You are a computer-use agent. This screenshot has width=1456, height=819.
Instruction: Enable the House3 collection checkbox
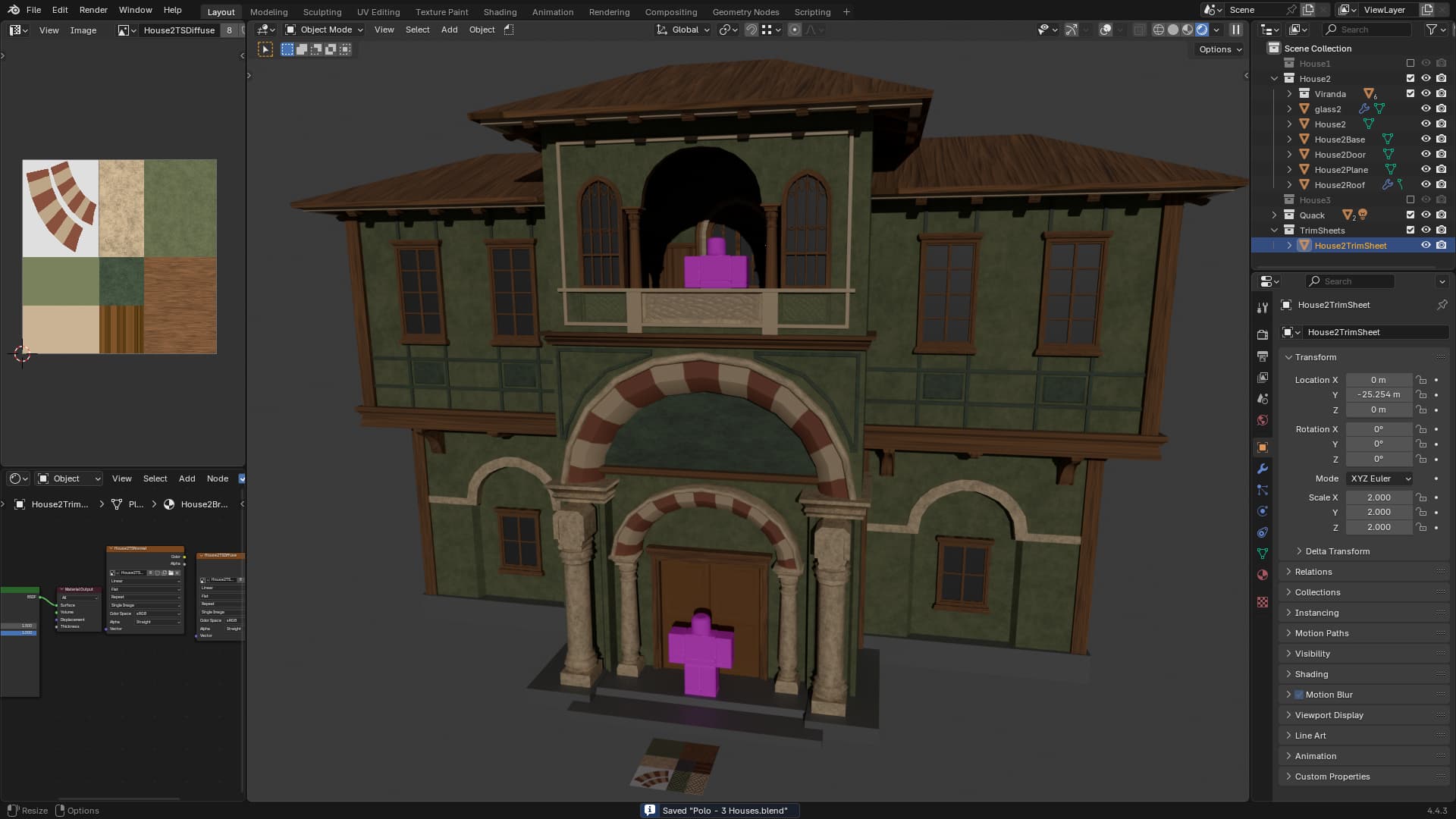click(x=1410, y=199)
